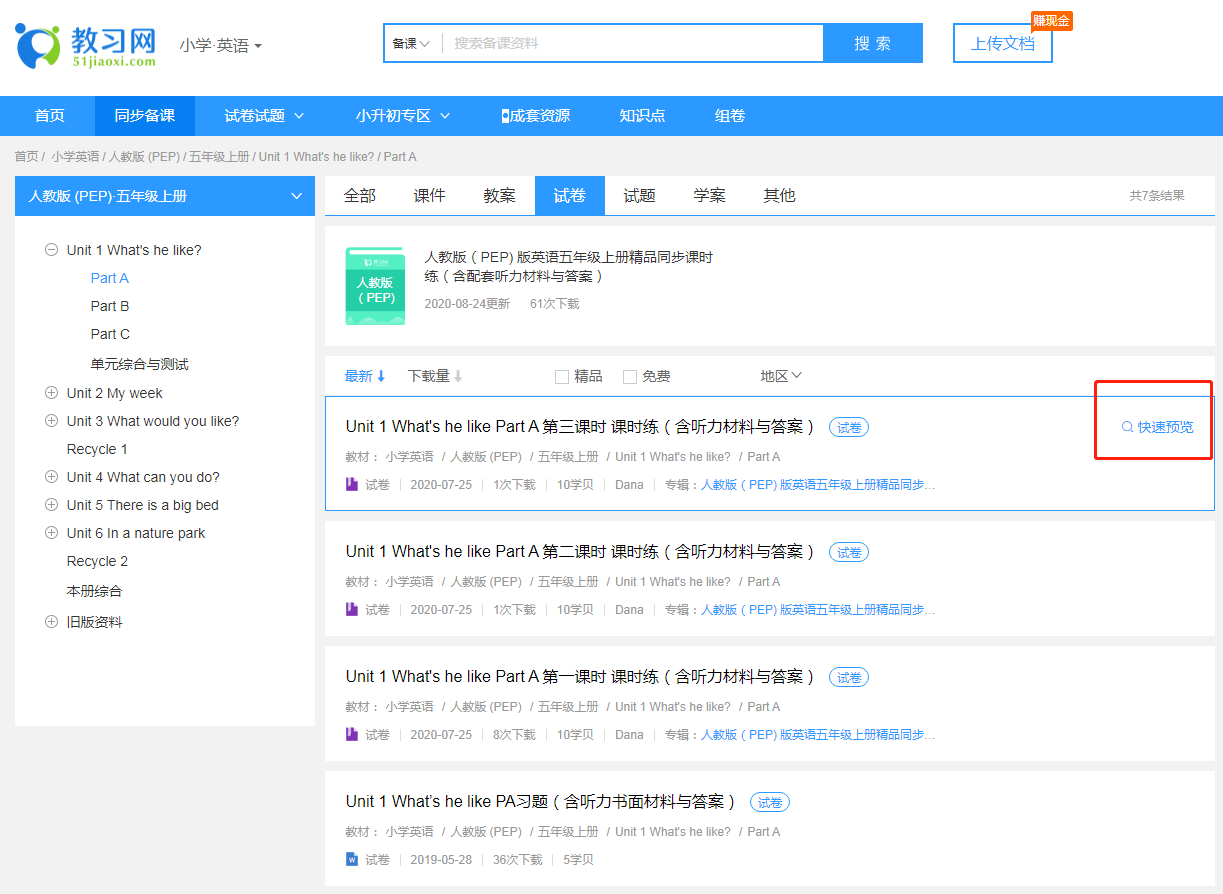Viewport: 1223px width, 894px height.
Task: Collapse the Unit 1 What's he like? node
Action: pyautogui.click(x=51, y=250)
